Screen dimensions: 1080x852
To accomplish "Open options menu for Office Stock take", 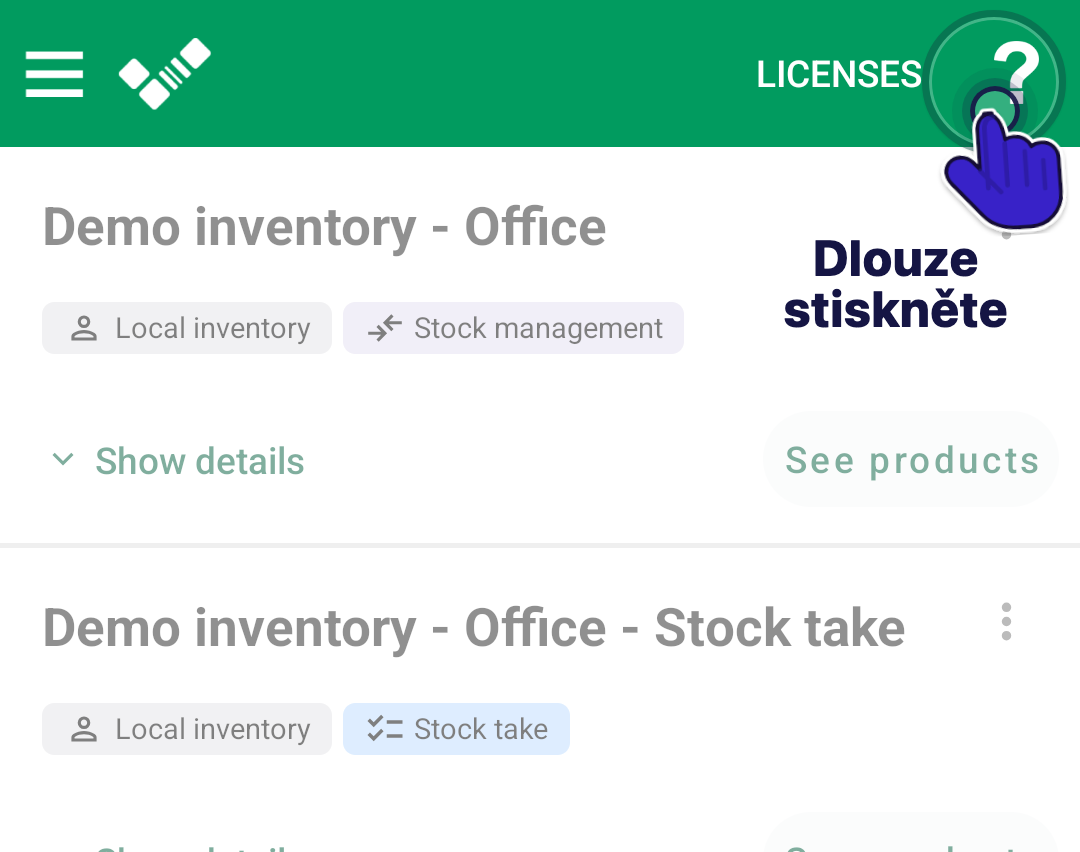I will (1006, 622).
